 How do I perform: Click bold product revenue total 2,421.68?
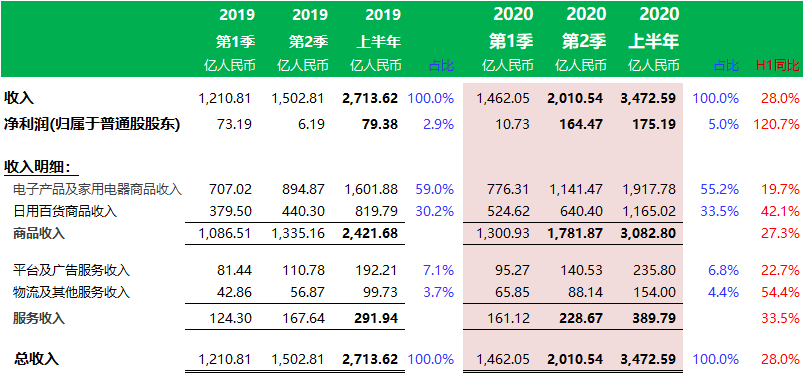[x=370, y=234]
